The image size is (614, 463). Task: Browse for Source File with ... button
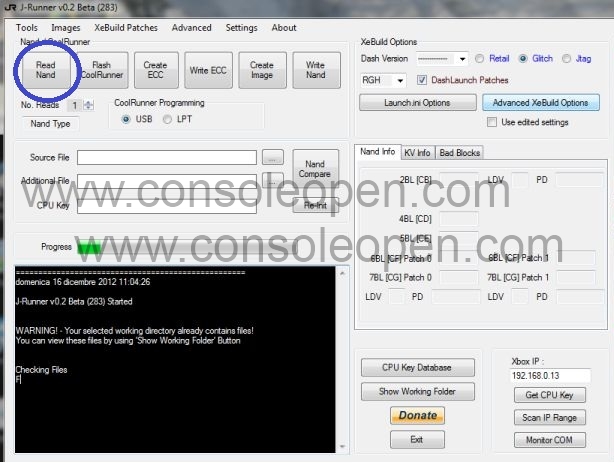click(273, 157)
